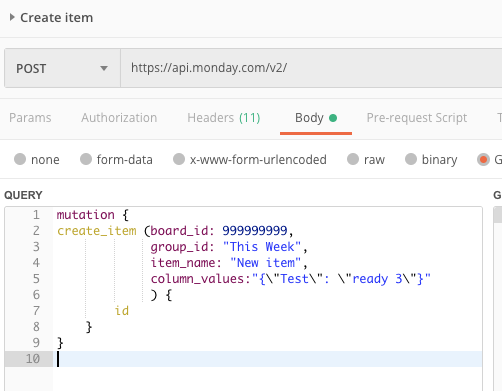Viewport: 502px width, 391px height.
Task: Click the QUERY heading label
Action: click(x=23, y=195)
